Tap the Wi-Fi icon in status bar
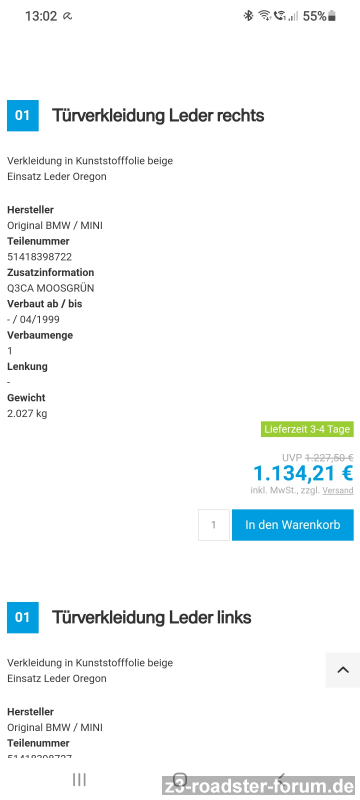Image resolution: width=360 pixels, height=800 pixels. pyautogui.click(x=264, y=16)
